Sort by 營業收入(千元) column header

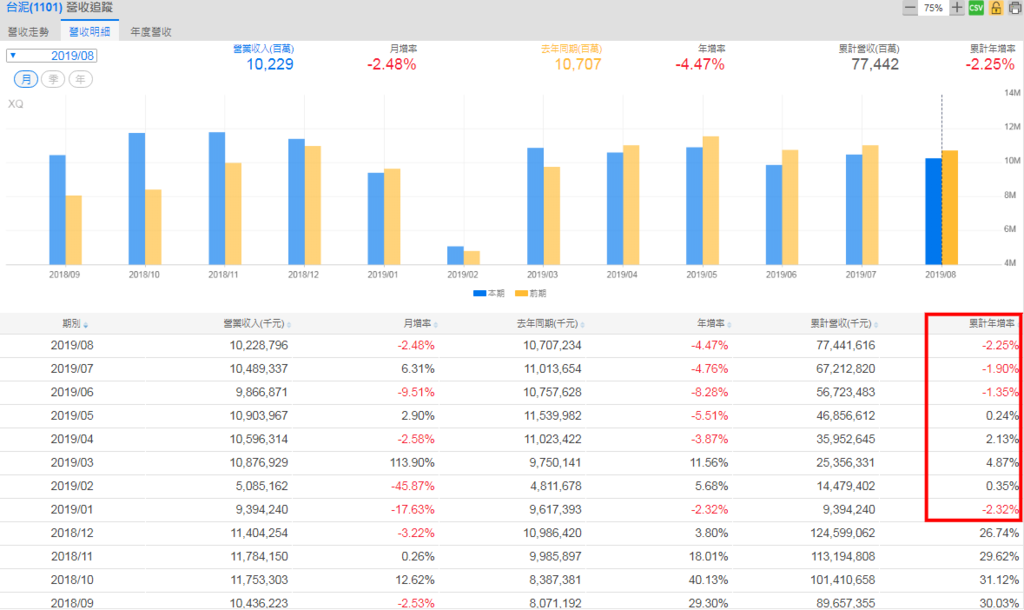257,323
